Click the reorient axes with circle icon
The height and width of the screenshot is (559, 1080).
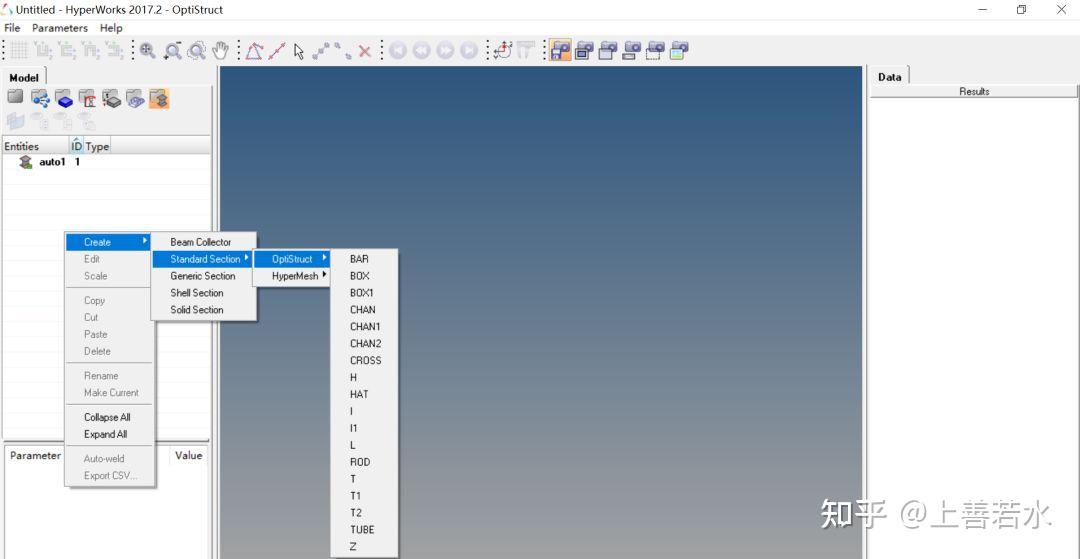tap(503, 50)
